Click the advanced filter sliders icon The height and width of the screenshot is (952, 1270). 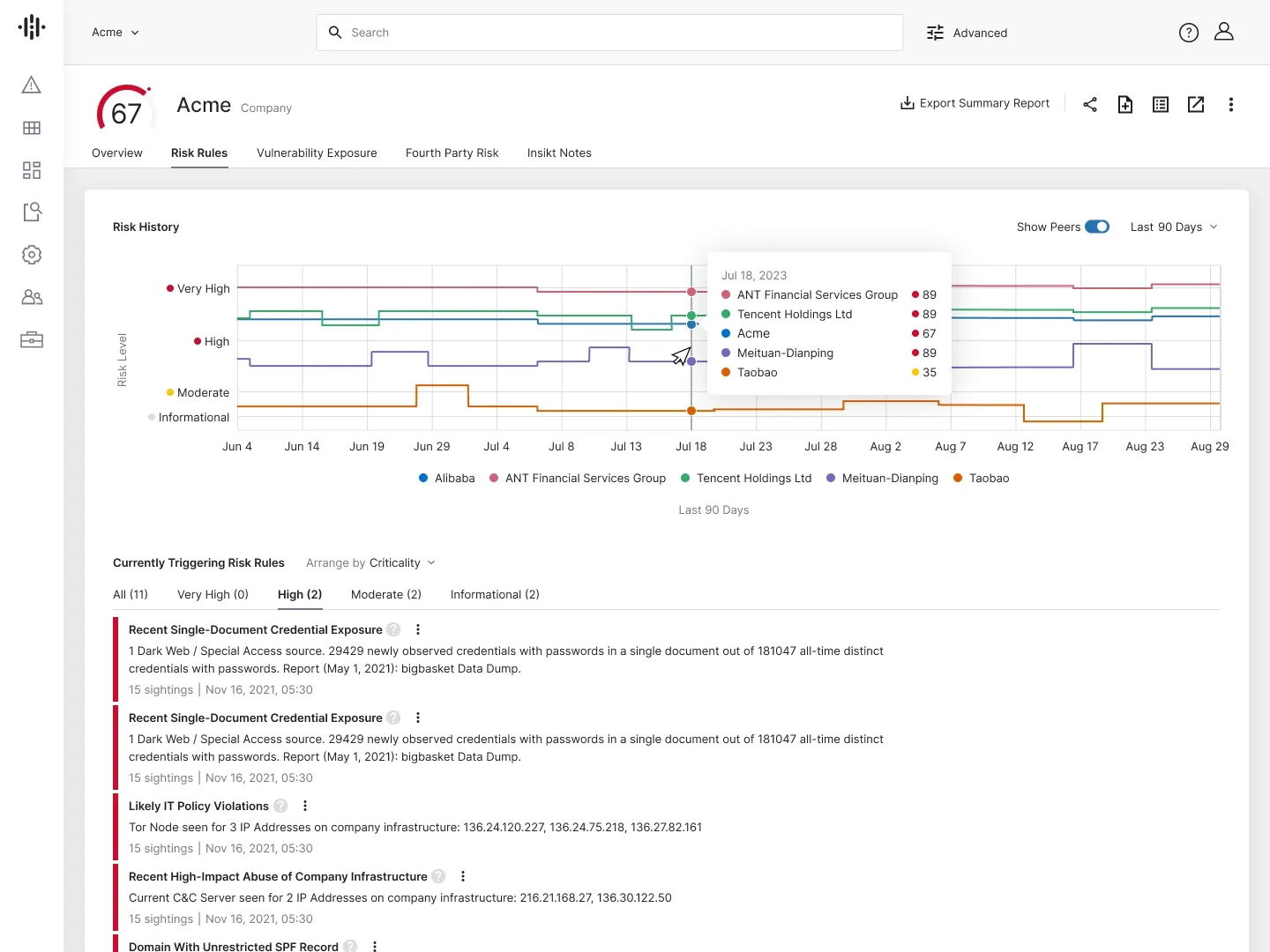pyautogui.click(x=935, y=33)
